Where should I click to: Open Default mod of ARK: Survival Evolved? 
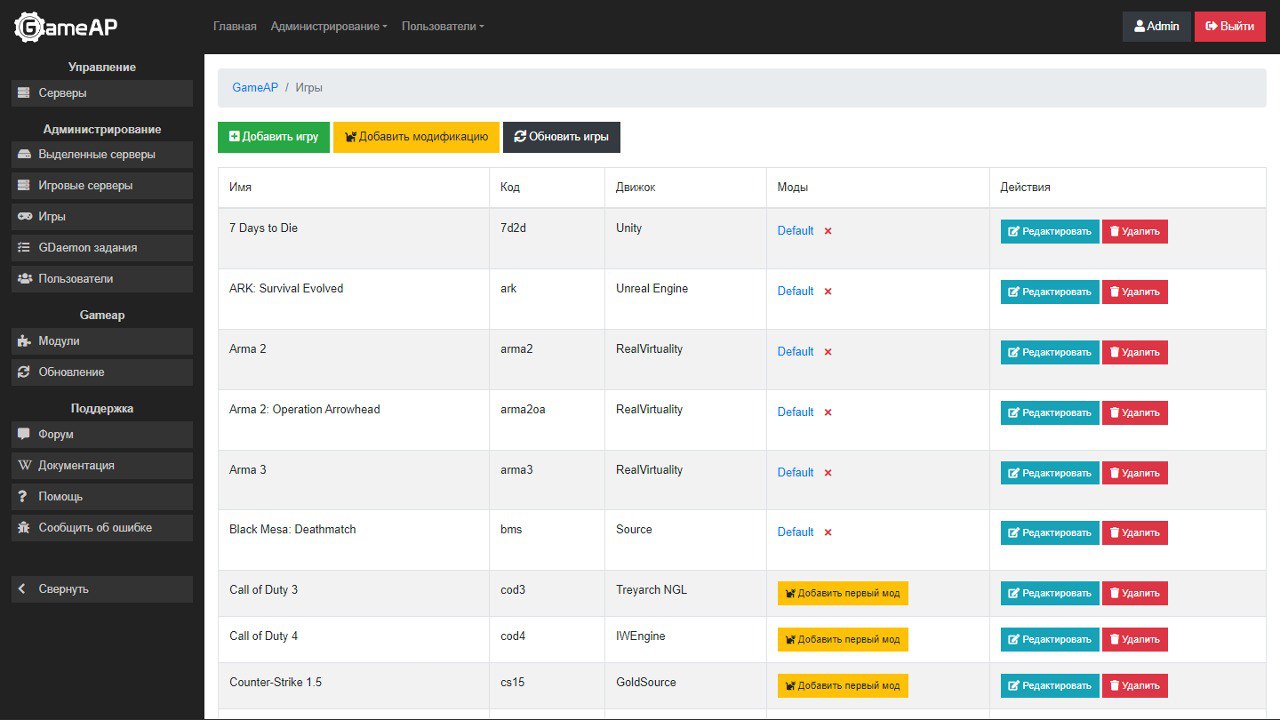point(796,291)
